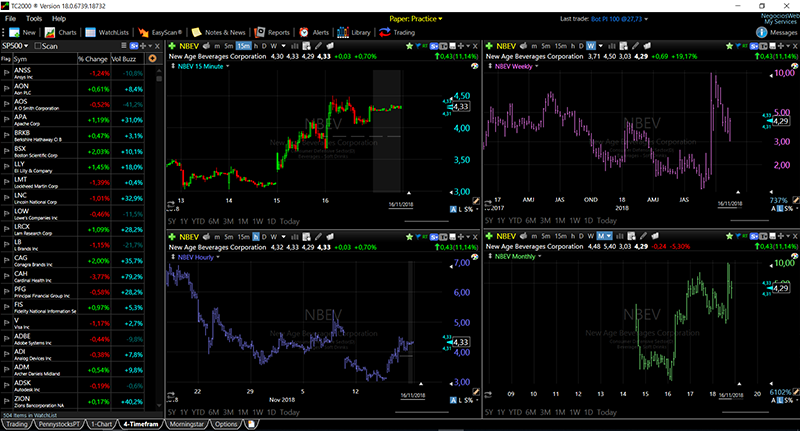
Task: Open SP500 watchlist dropdown
Action: coord(15,46)
